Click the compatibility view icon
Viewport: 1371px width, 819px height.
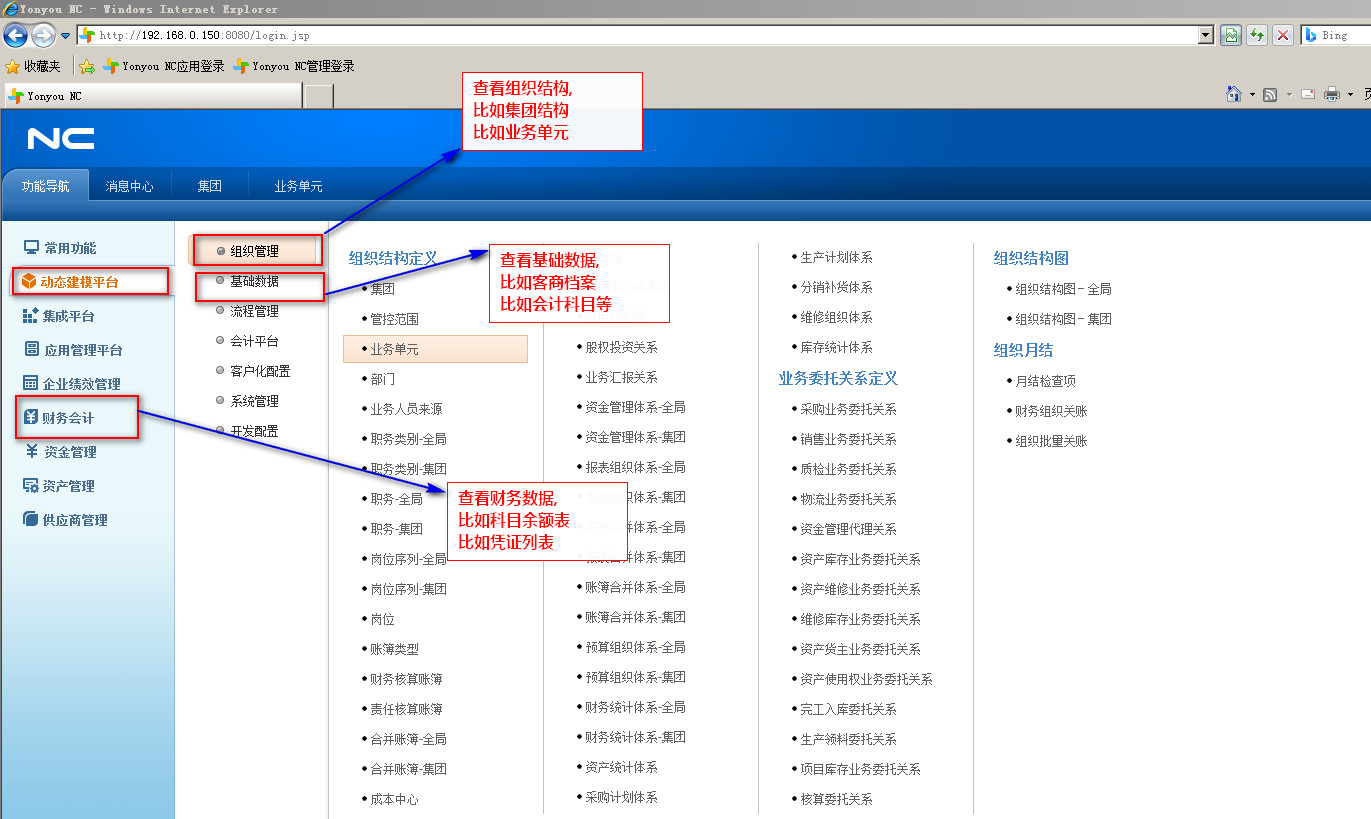point(1231,35)
